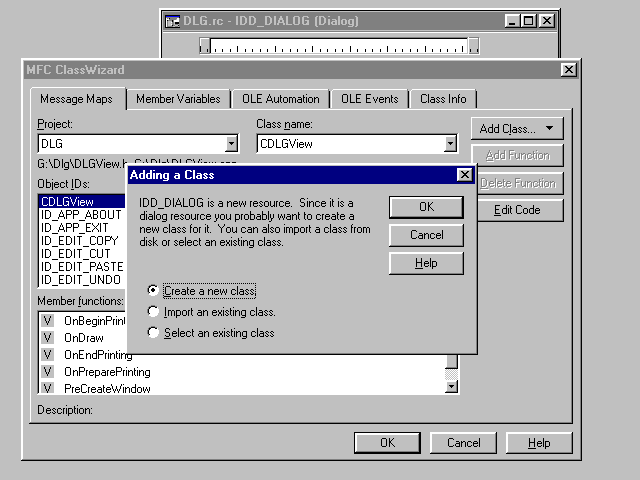Click the V icon beside OnPreparePrinting
640x480 pixels.
pyautogui.click(x=48, y=372)
